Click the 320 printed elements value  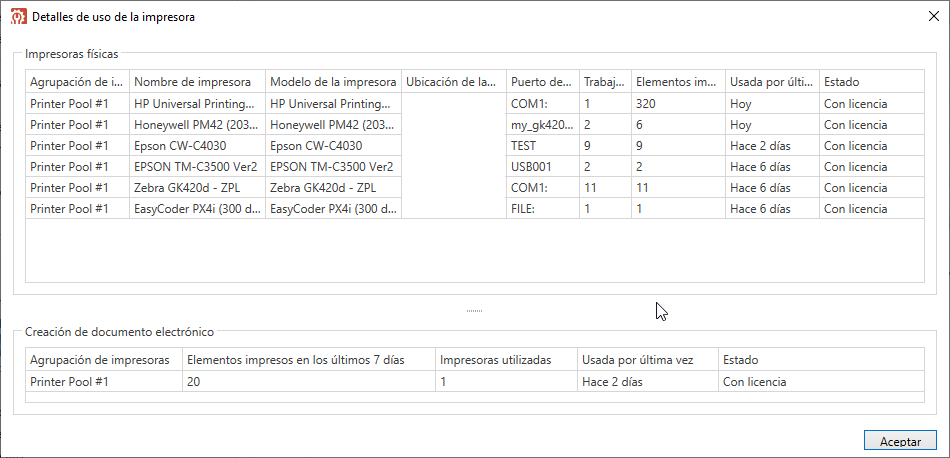[679, 104]
